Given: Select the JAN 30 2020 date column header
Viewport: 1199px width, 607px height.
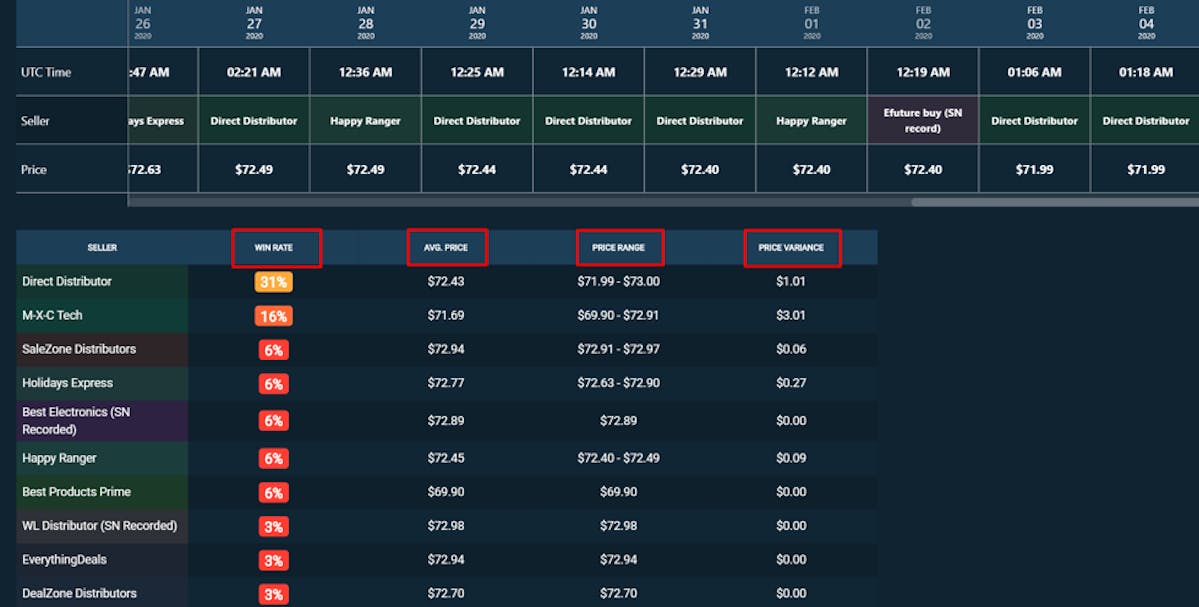Looking at the screenshot, I should 589,23.
